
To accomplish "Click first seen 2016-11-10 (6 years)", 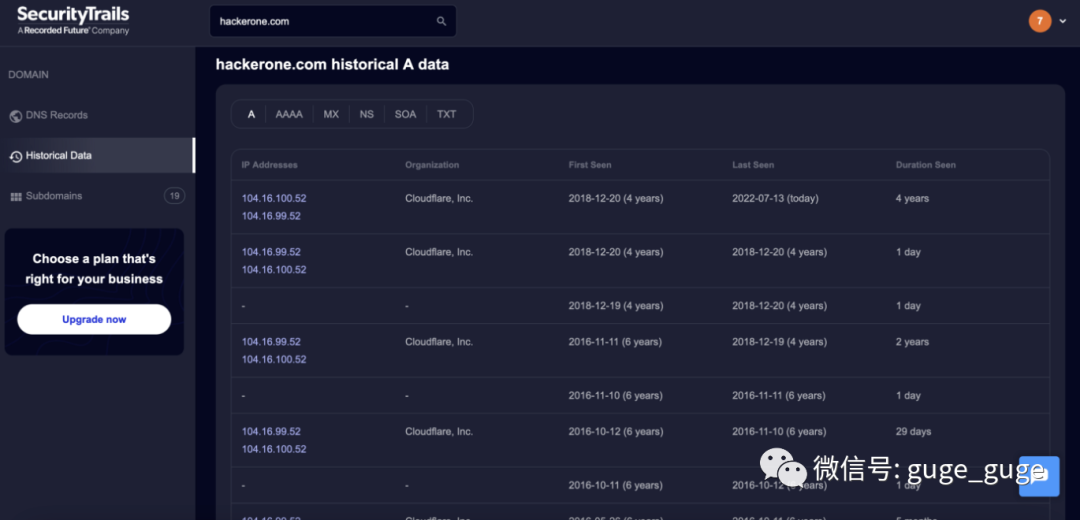I will pyautogui.click(x=616, y=395).
